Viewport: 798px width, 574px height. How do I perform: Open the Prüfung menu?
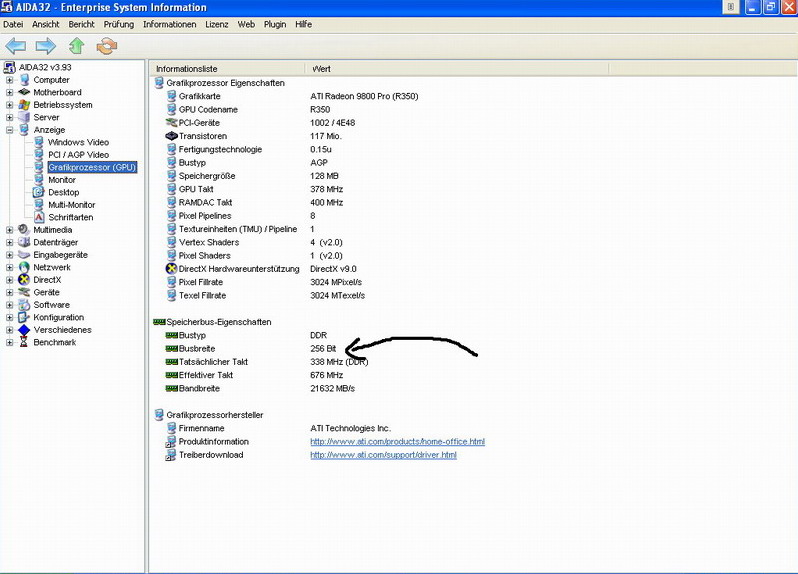coord(119,24)
